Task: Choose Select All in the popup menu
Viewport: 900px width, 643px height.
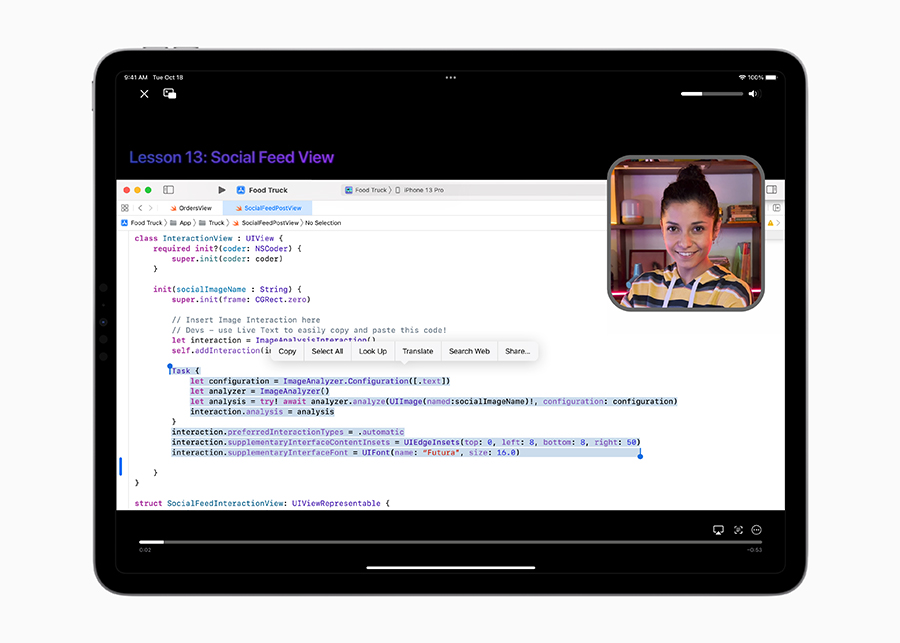Action: [327, 351]
